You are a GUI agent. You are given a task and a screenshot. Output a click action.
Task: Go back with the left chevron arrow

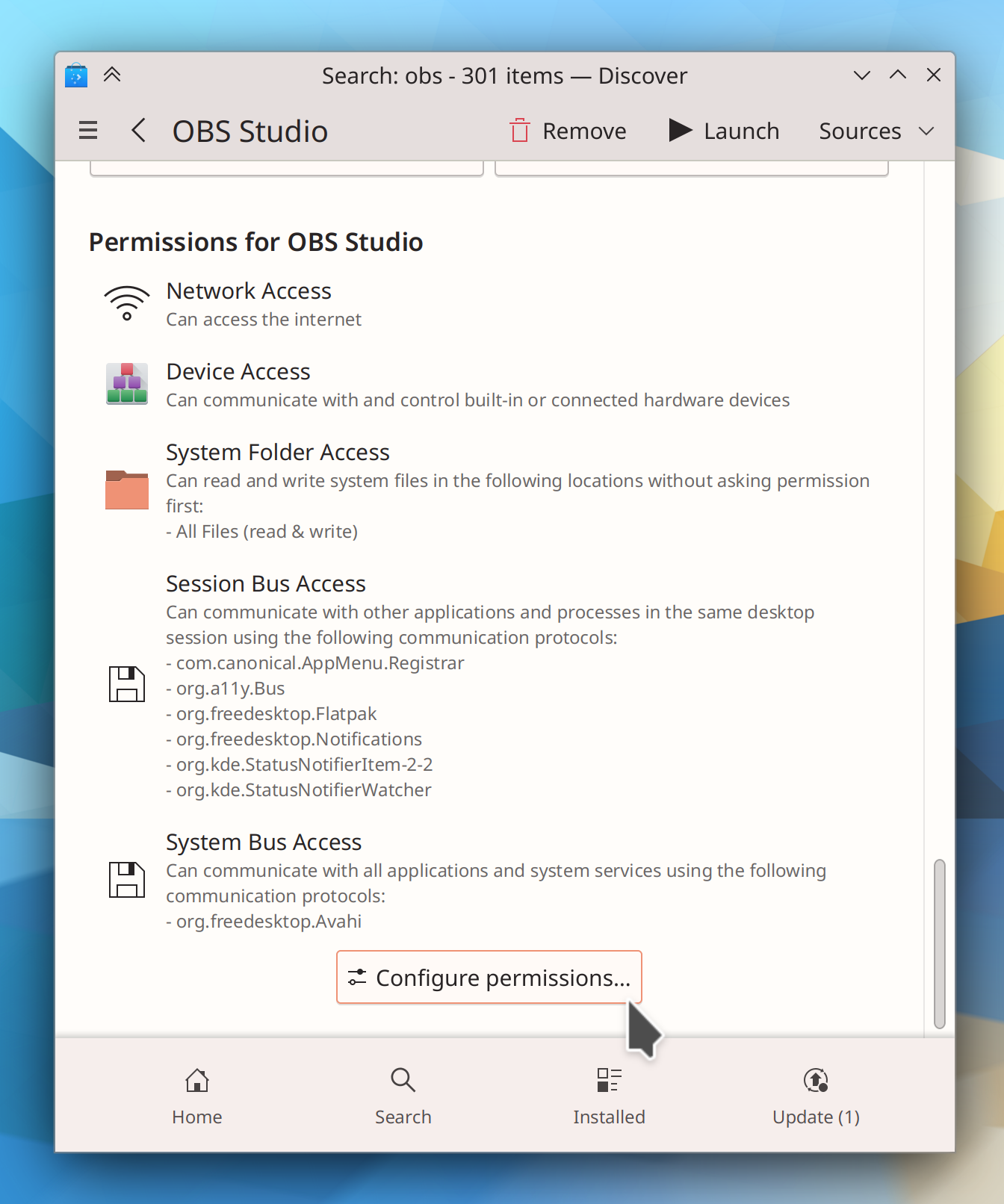point(138,131)
